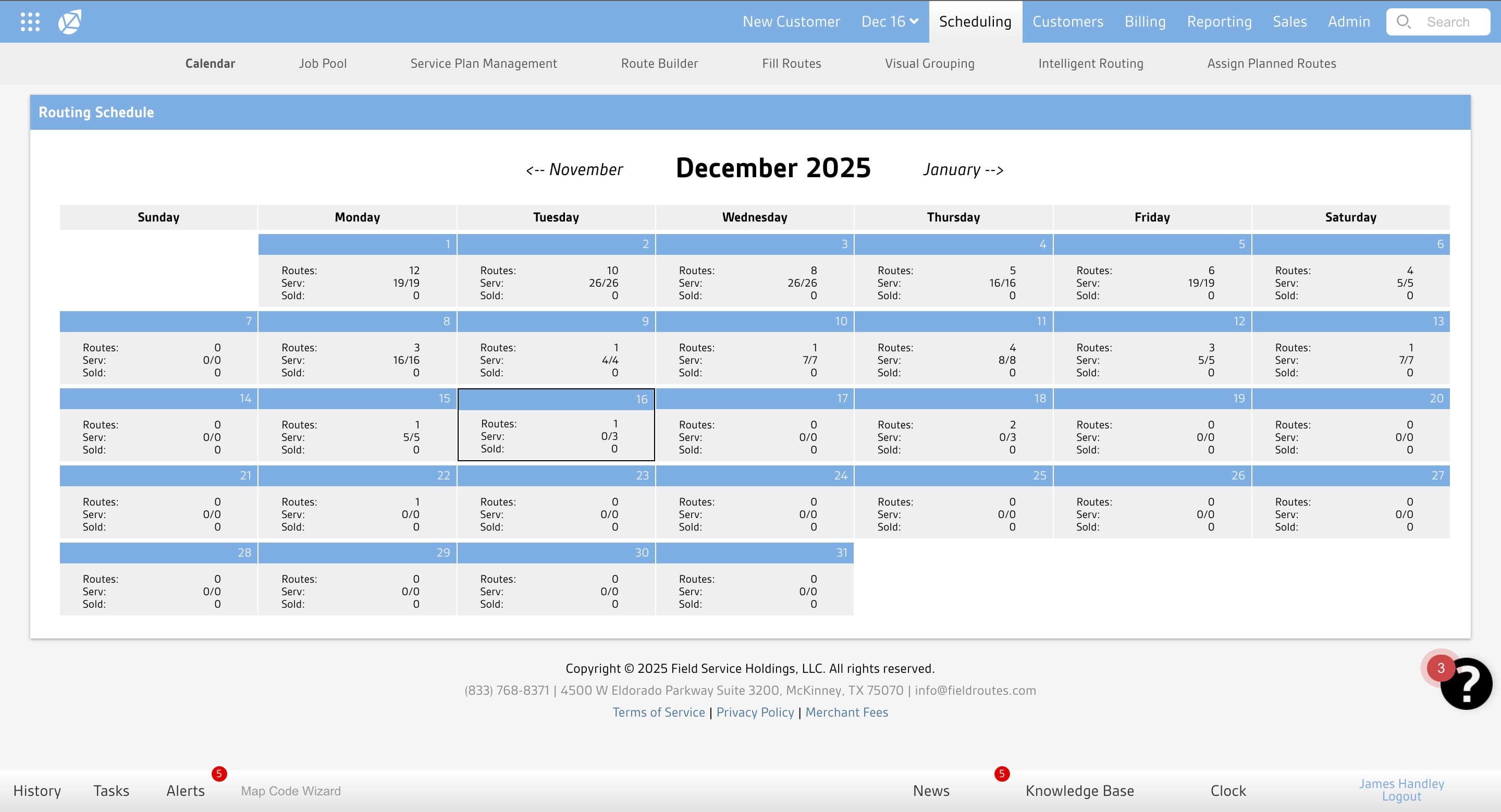Open the Job Pool tab
The height and width of the screenshot is (812, 1501).
point(323,64)
